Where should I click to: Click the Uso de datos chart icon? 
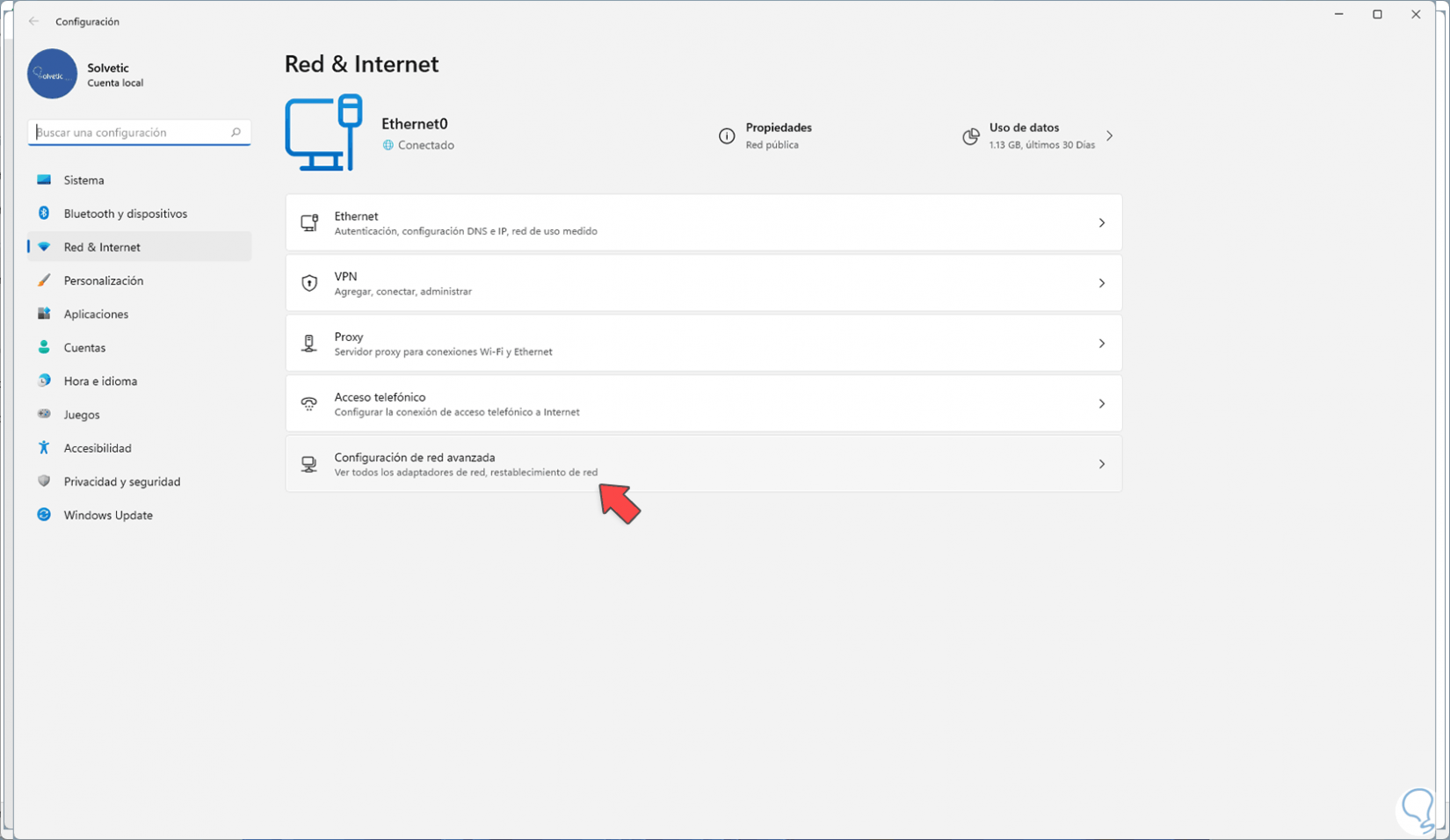click(x=971, y=136)
